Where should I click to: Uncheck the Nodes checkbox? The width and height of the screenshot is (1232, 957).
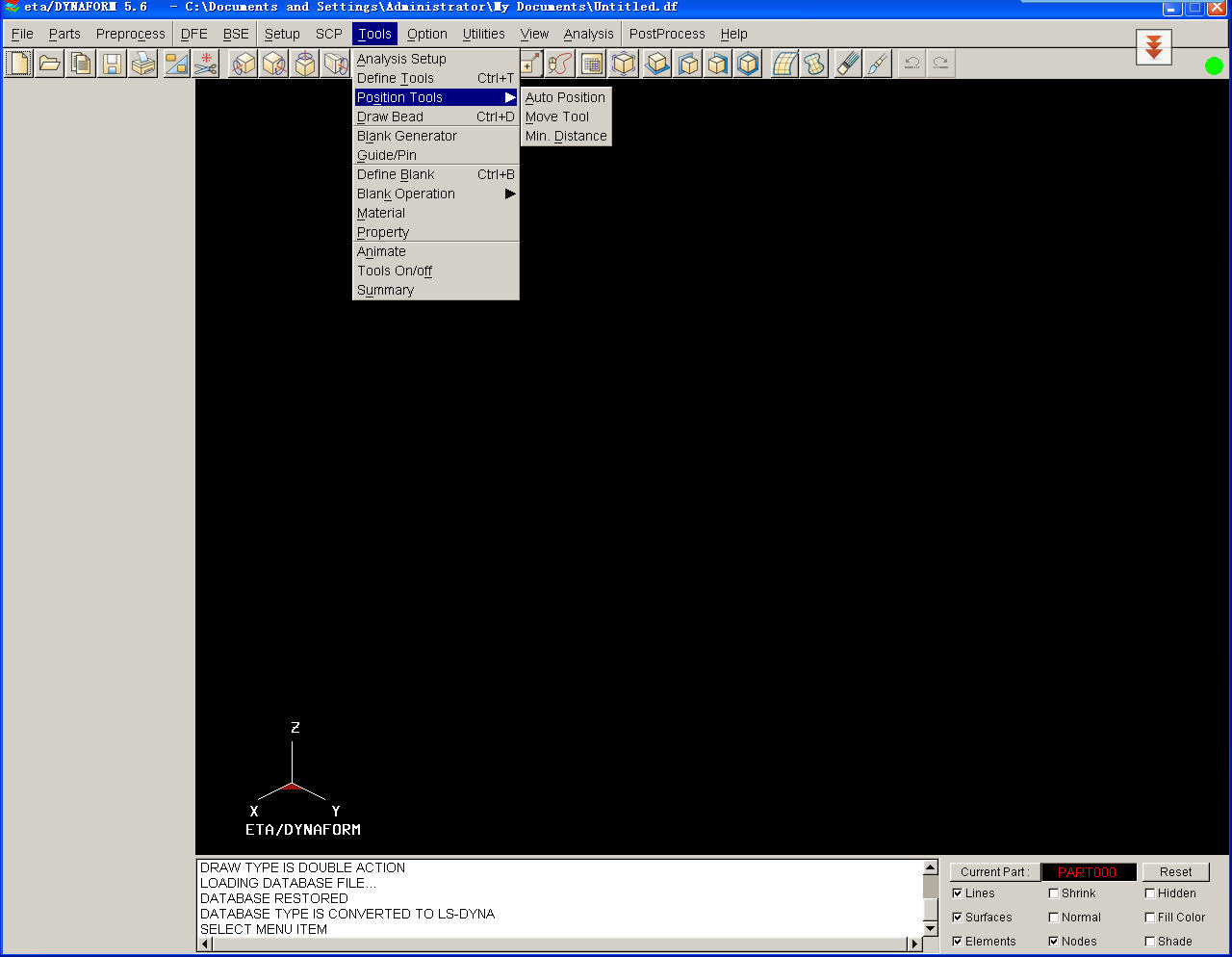1053,942
